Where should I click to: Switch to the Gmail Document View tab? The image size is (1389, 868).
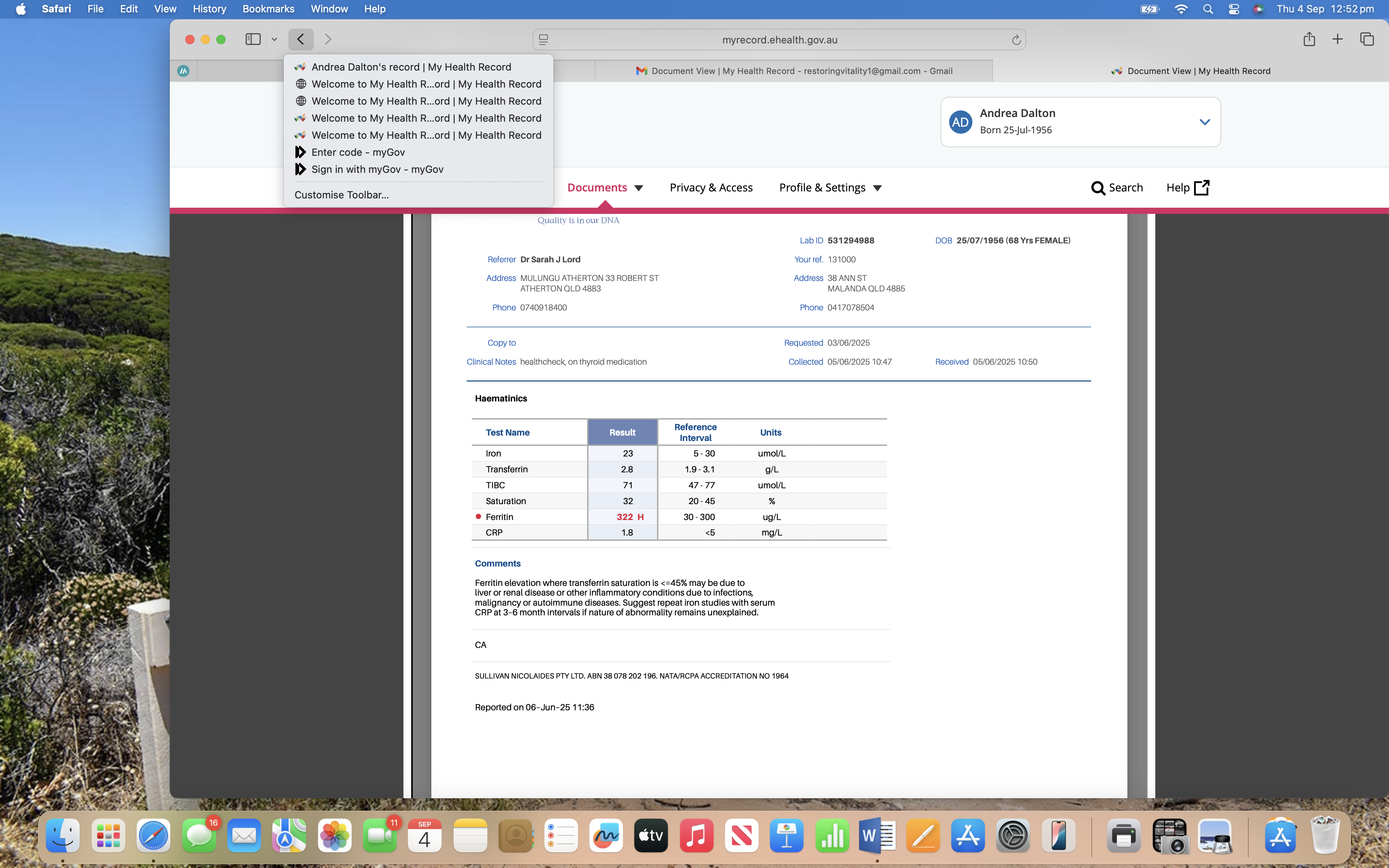coord(794,71)
